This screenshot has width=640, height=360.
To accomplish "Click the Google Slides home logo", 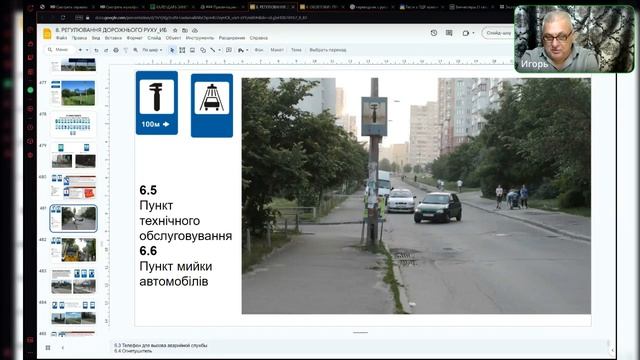I will [x=47, y=34].
